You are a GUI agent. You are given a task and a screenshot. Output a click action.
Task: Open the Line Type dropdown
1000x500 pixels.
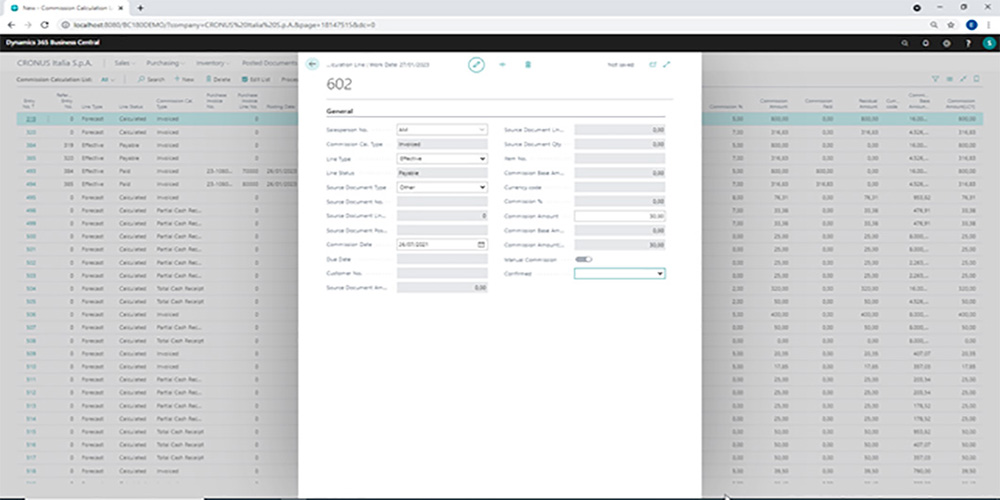coord(482,158)
